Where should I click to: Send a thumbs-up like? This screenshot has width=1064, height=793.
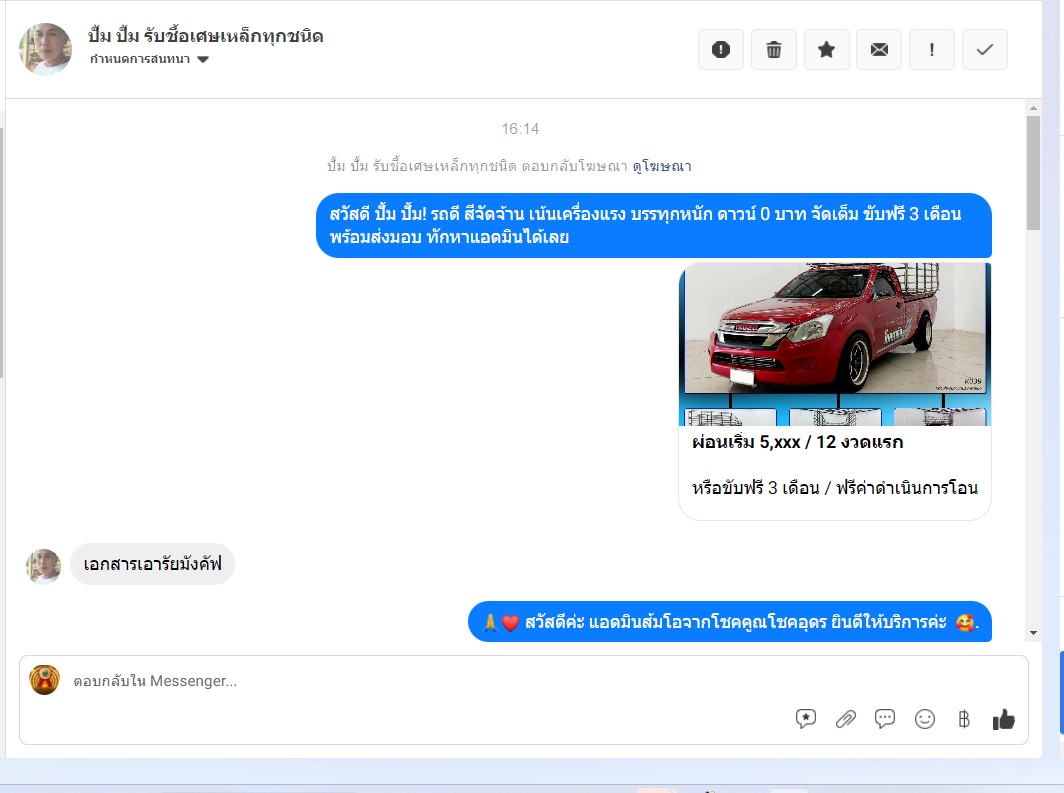tap(1003, 719)
